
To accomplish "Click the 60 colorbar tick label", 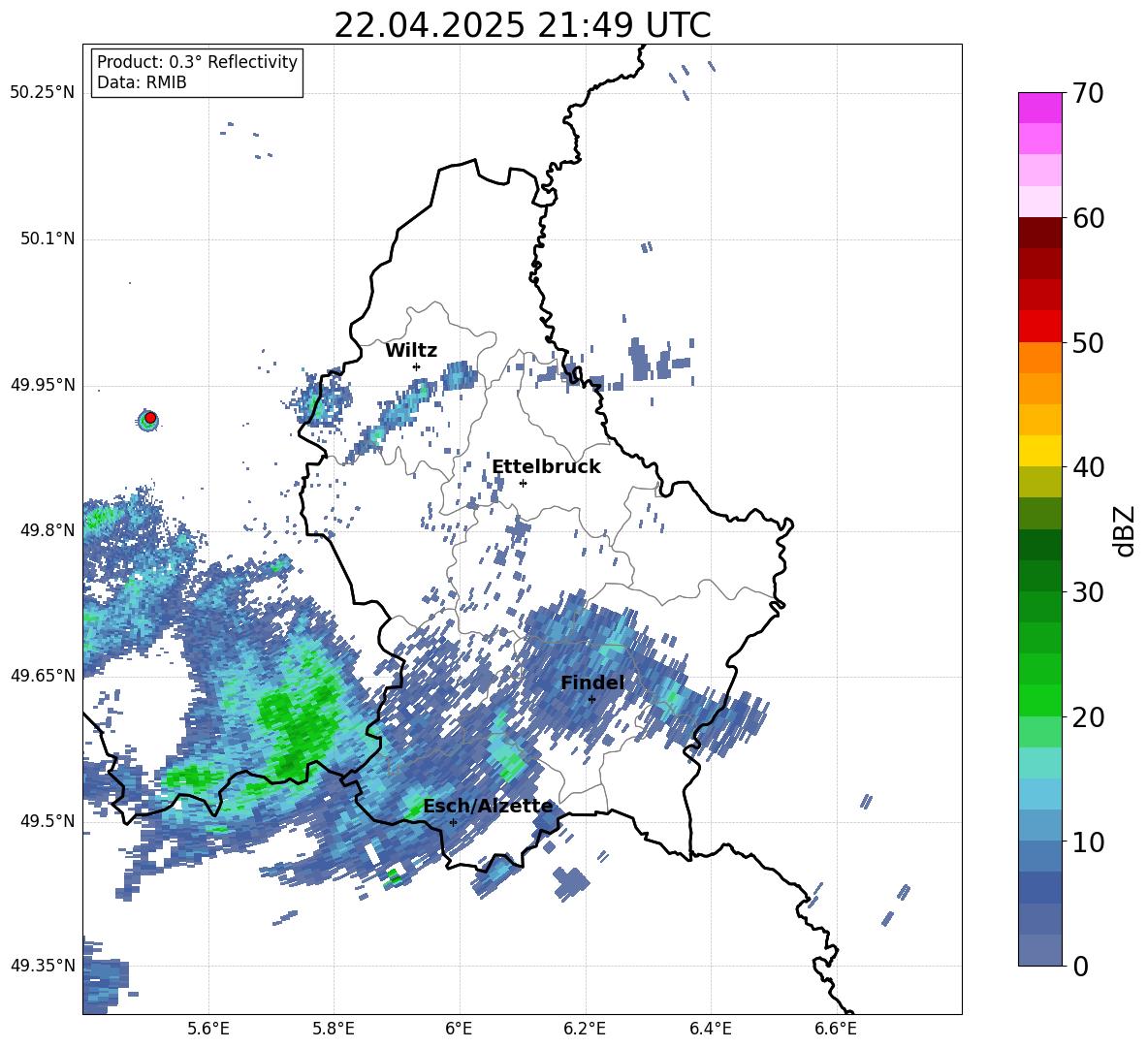I will (1088, 217).
